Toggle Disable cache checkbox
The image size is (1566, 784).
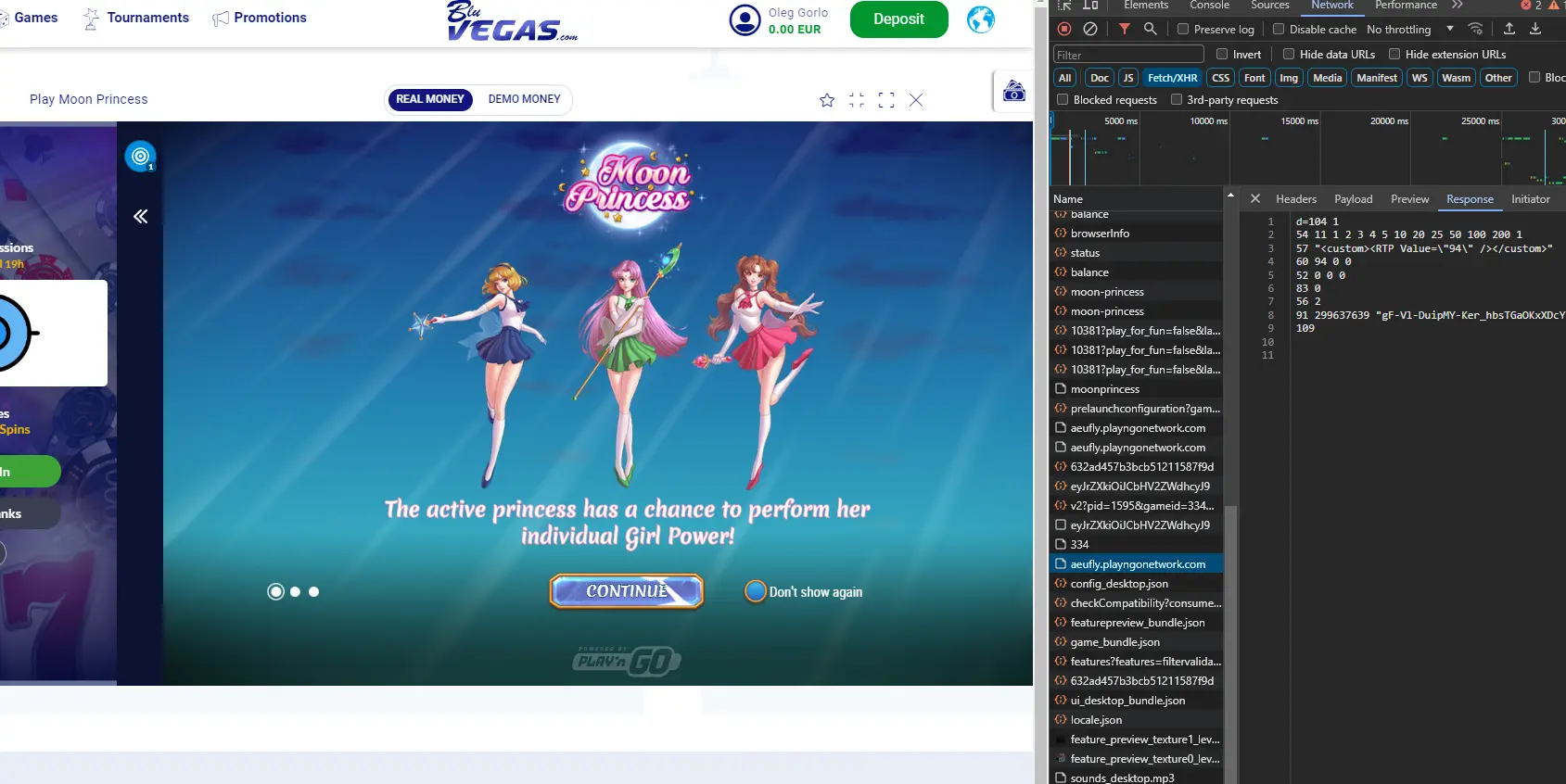click(1279, 29)
